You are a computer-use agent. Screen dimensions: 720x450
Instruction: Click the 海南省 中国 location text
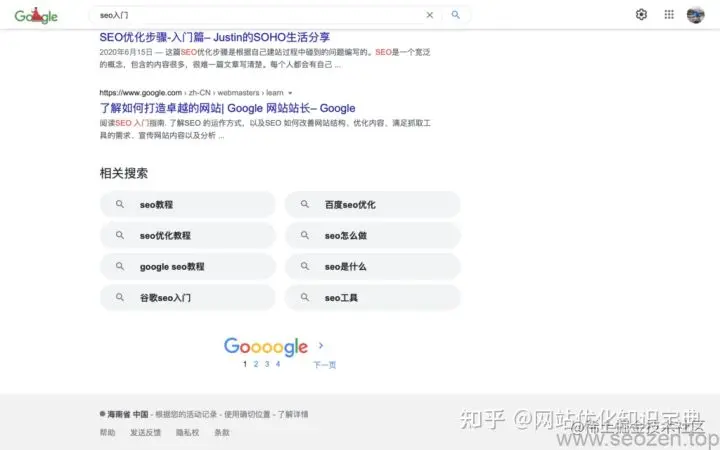(x=128, y=415)
